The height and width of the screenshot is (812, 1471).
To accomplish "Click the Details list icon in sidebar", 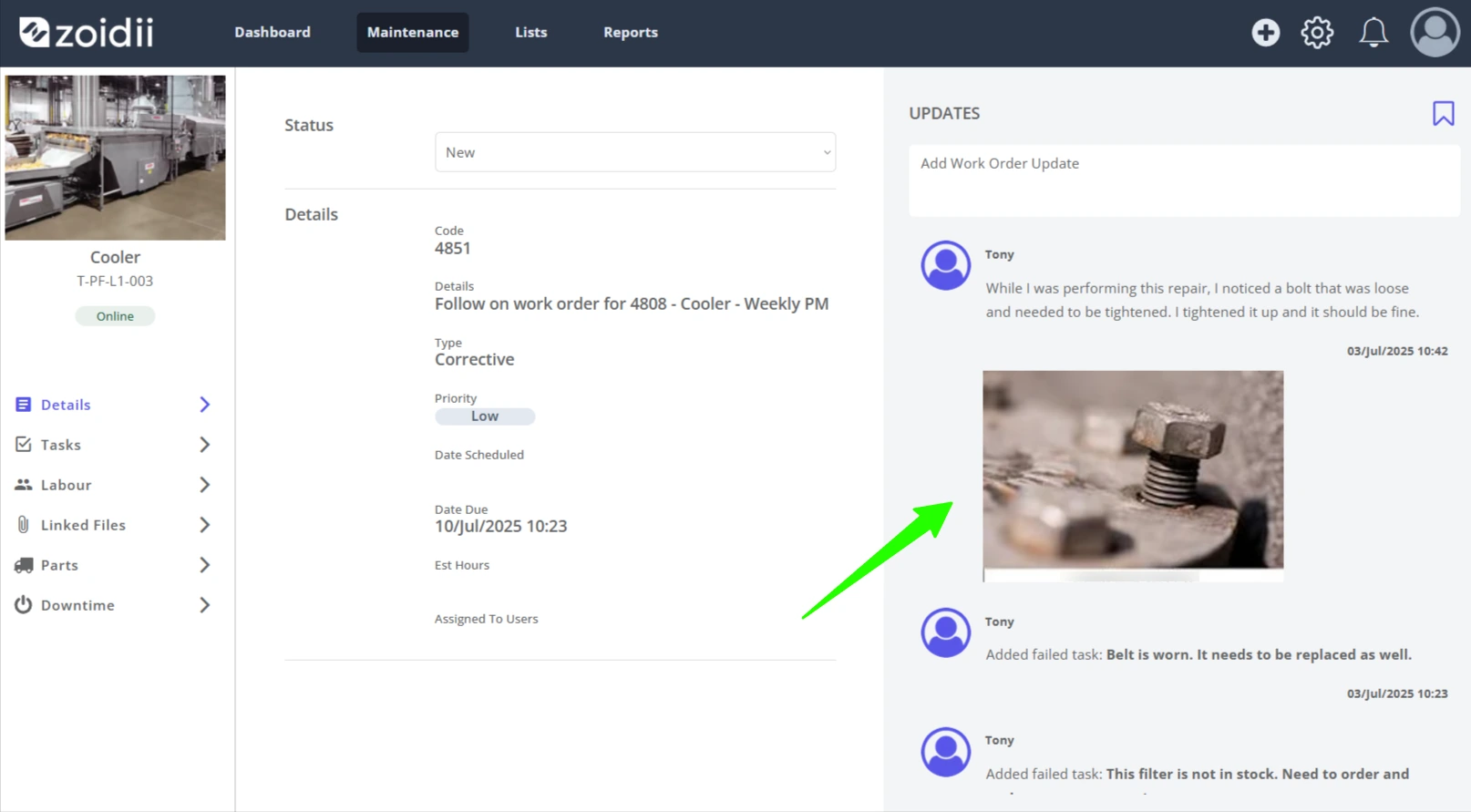I will 24,405.
